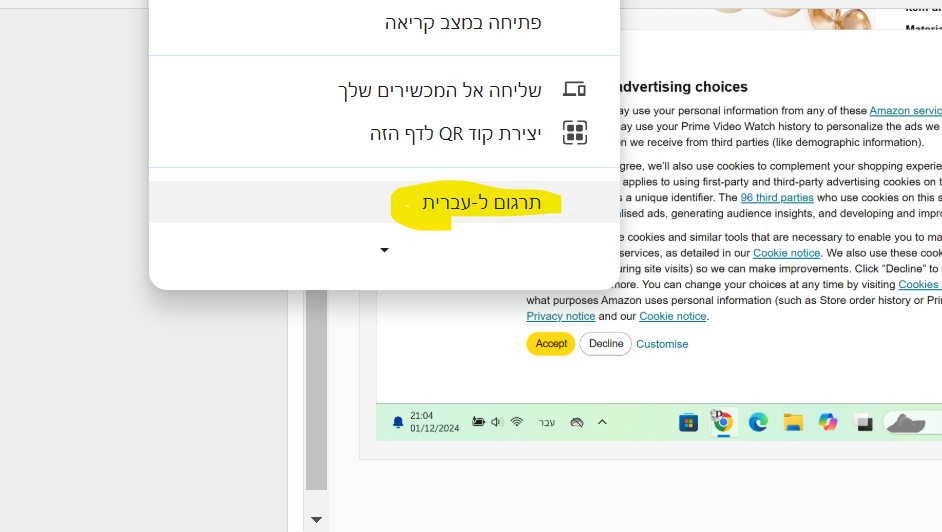
Task: Choose 'שליחה אל המכשירים שלך' menu entry
Action: [384, 89]
